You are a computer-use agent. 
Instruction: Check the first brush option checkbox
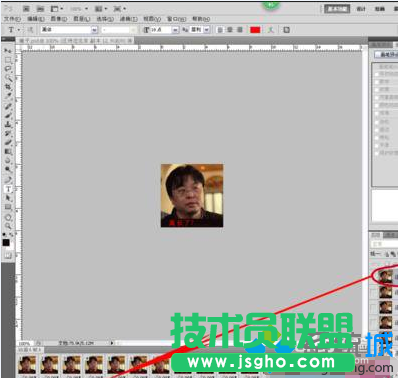pyautogui.click(x=377, y=74)
